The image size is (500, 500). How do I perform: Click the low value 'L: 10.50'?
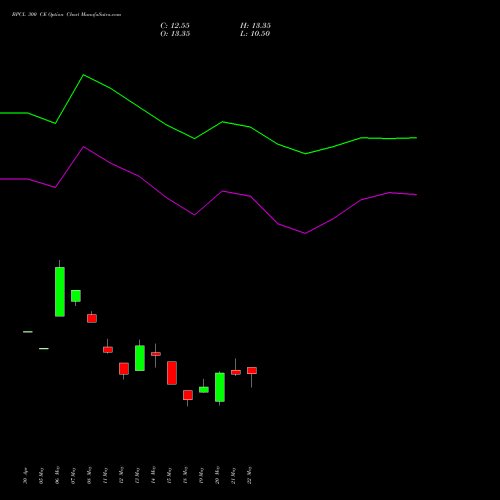(255, 34)
